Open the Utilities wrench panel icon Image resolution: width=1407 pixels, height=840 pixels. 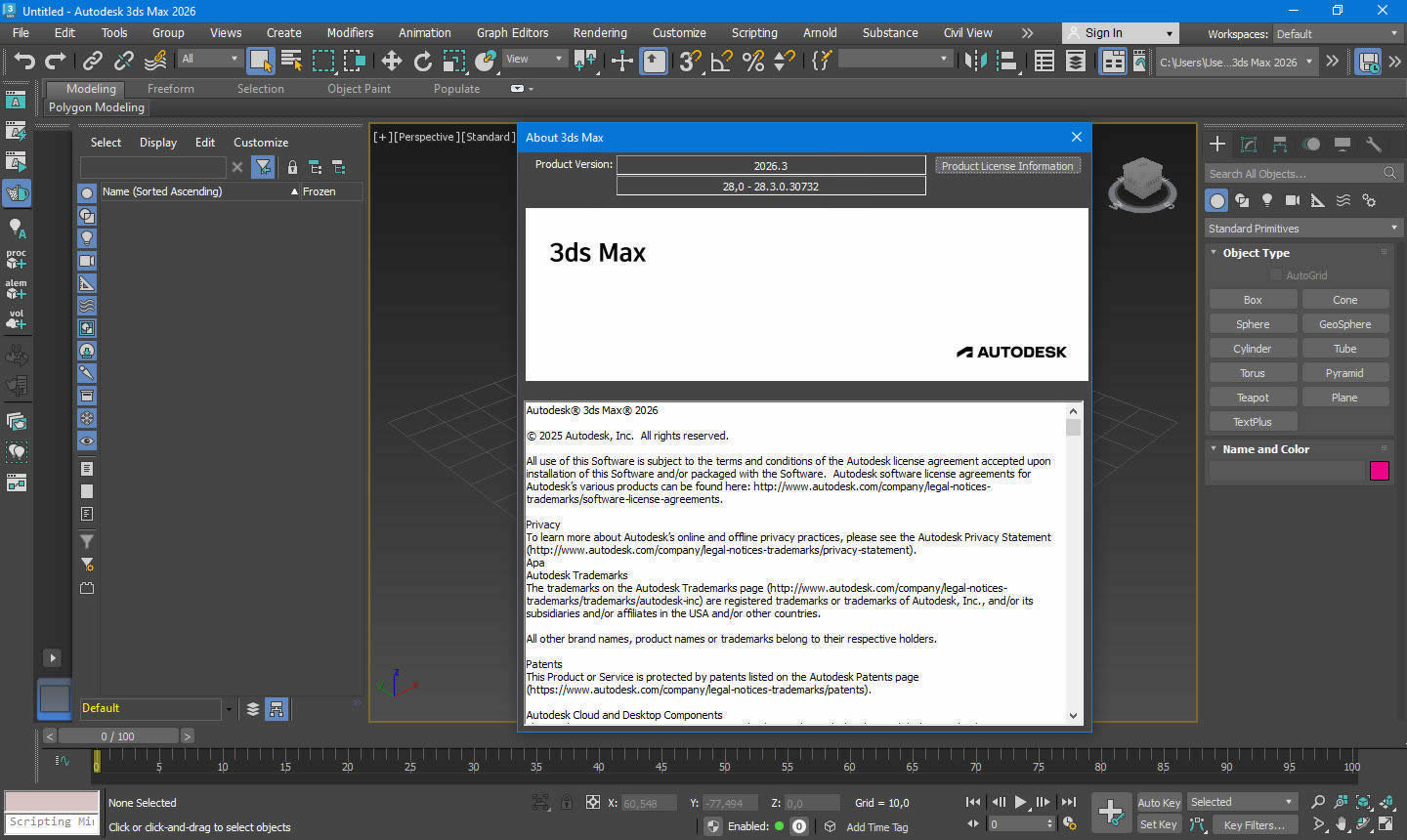tap(1374, 145)
